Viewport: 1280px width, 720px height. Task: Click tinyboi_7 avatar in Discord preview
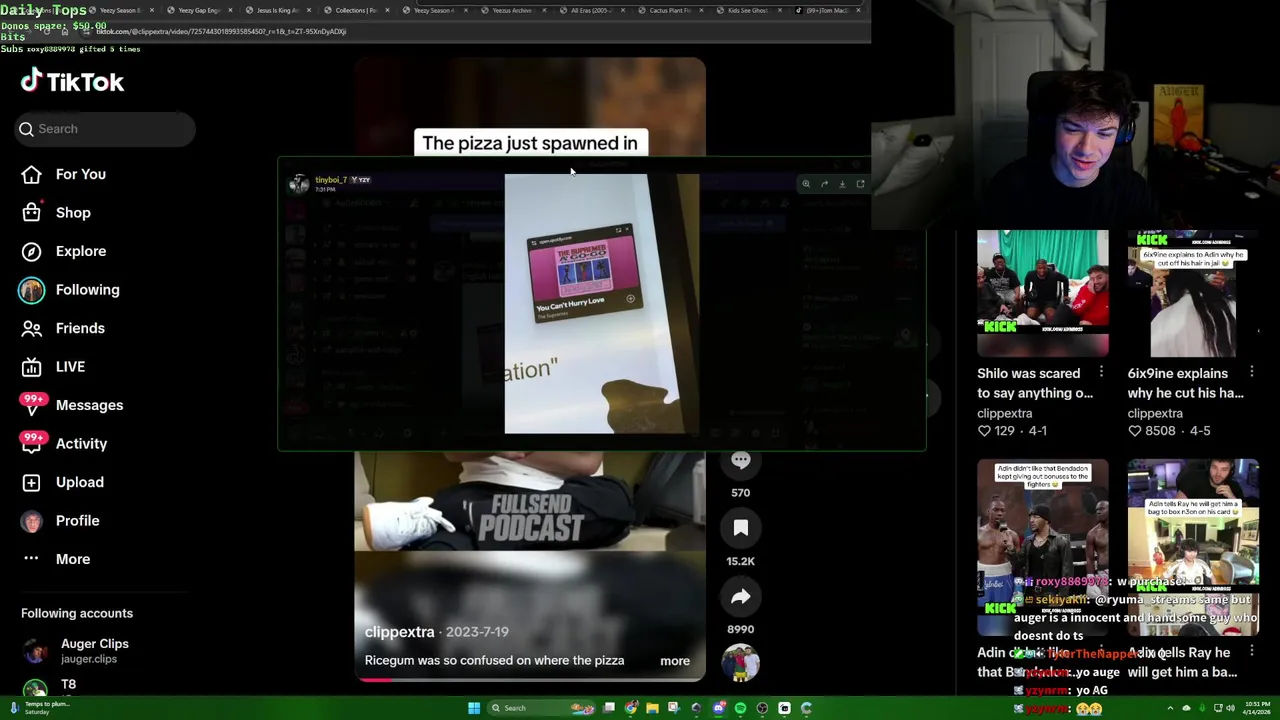pos(298,184)
